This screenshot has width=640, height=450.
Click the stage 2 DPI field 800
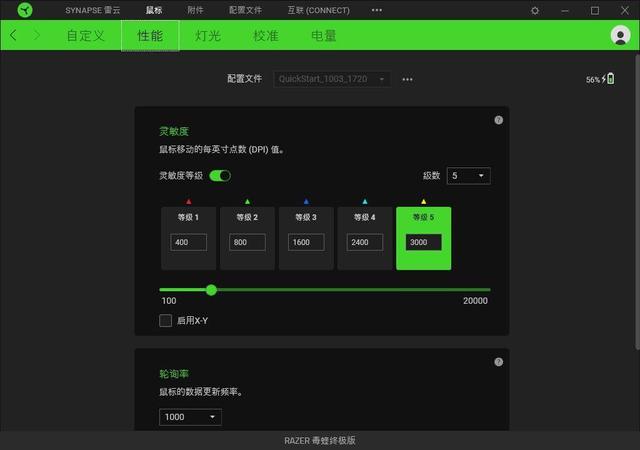coord(247,242)
